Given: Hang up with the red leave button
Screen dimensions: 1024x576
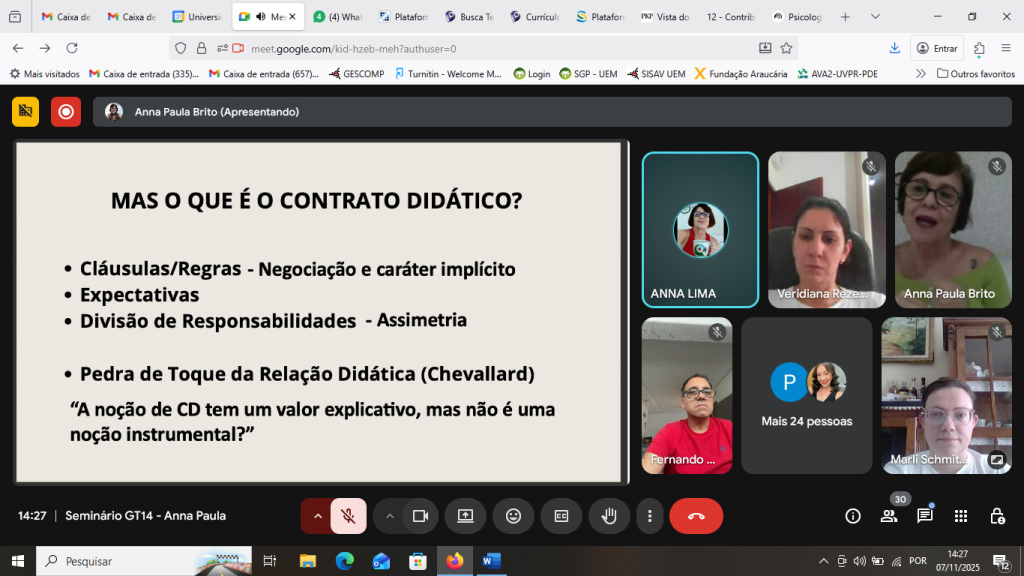Looking at the screenshot, I should [696, 516].
